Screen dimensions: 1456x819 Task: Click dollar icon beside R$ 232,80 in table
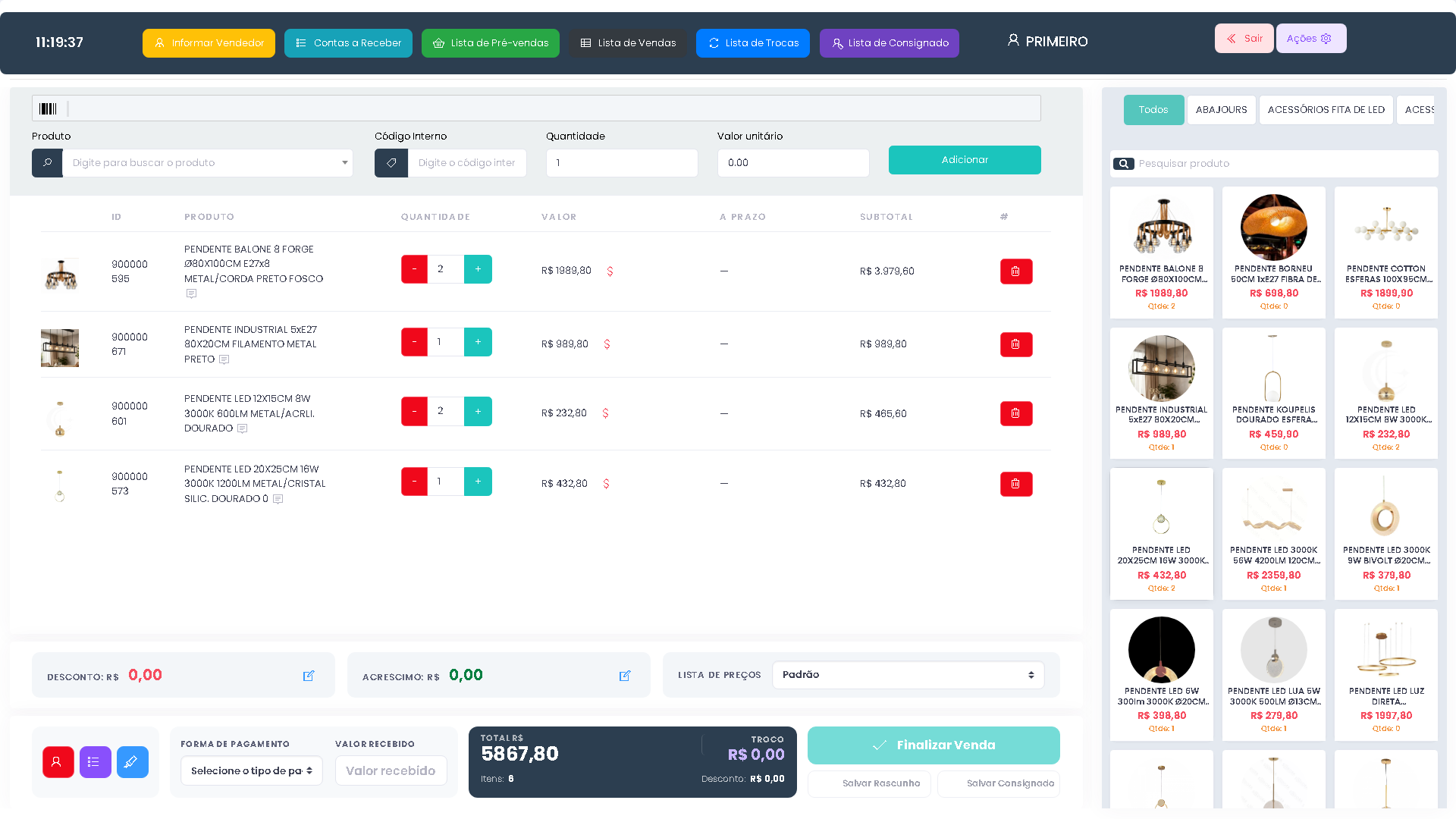click(x=605, y=413)
